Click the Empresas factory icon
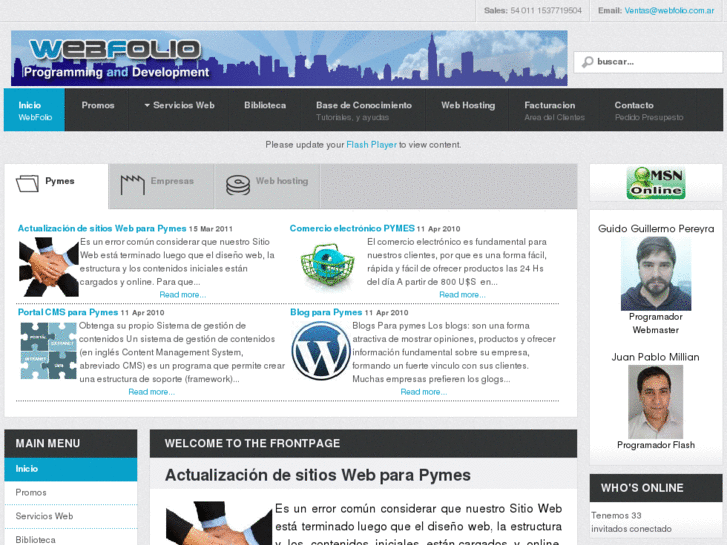727x545 pixels. coord(133,184)
